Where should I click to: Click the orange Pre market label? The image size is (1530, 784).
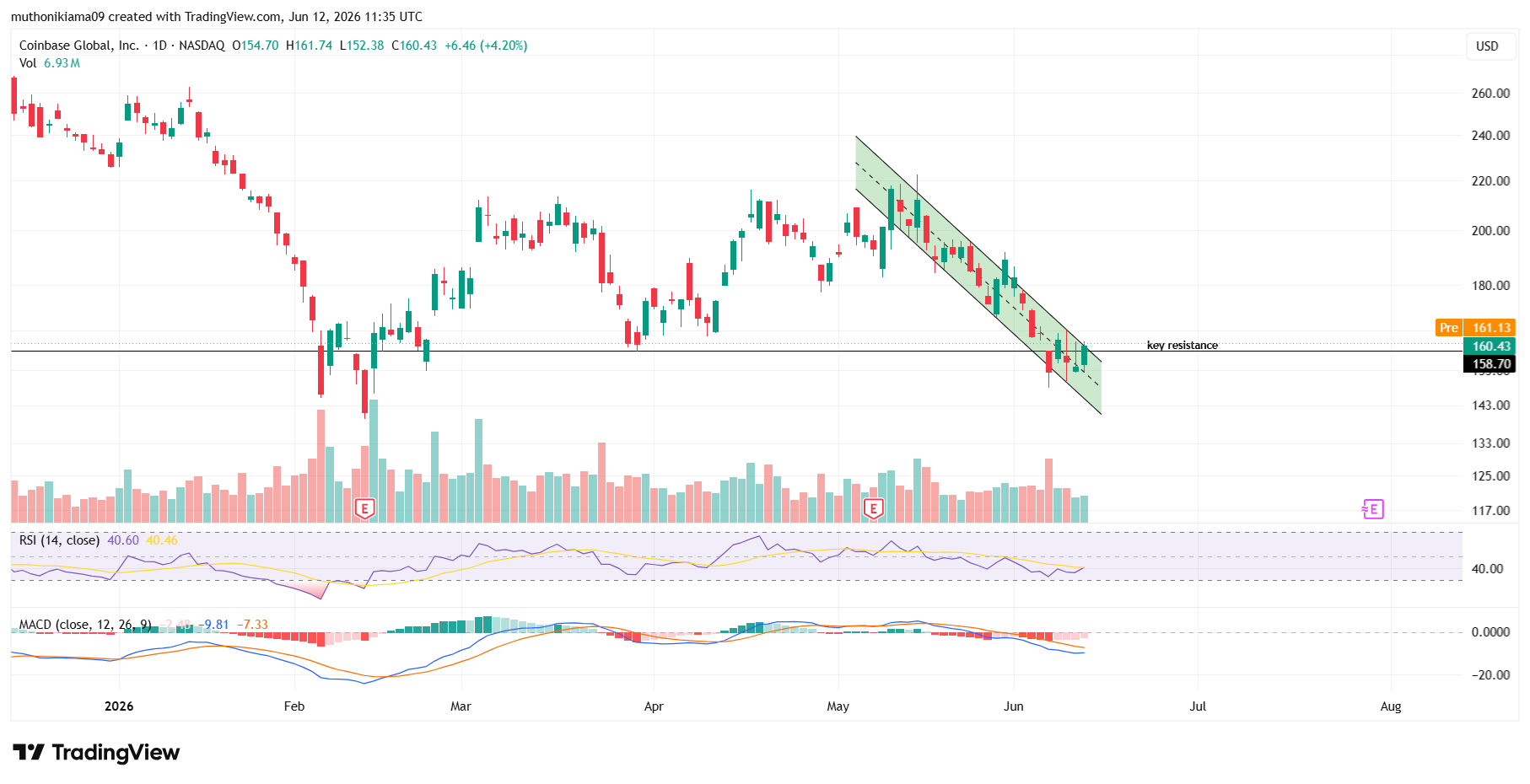pos(1449,327)
